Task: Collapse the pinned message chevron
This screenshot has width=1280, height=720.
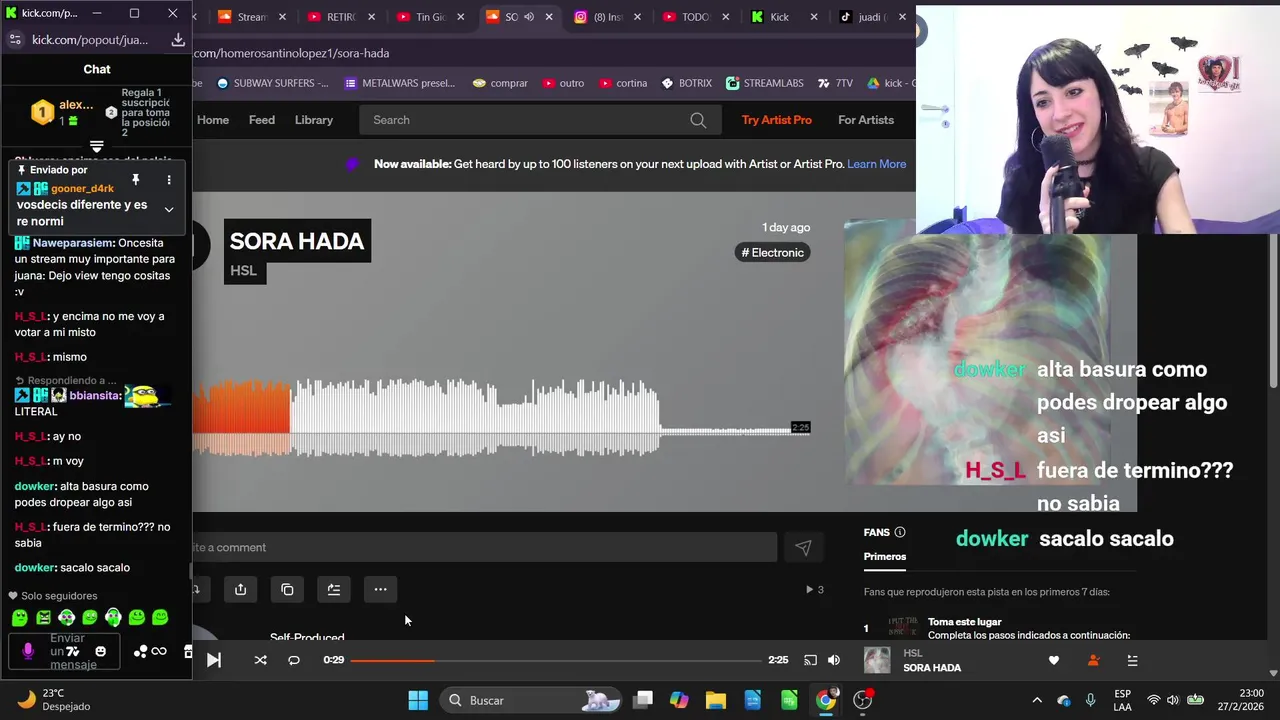Action: click(x=168, y=209)
